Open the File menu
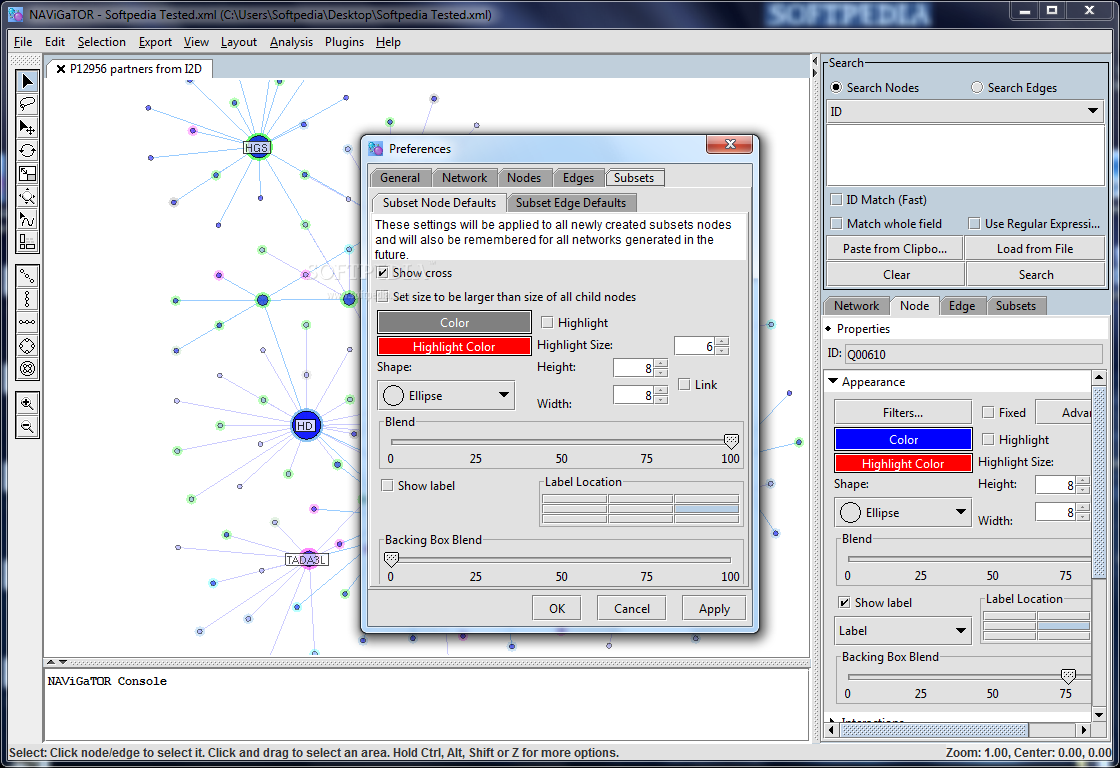Screen dimensions: 1120x768 point(23,42)
